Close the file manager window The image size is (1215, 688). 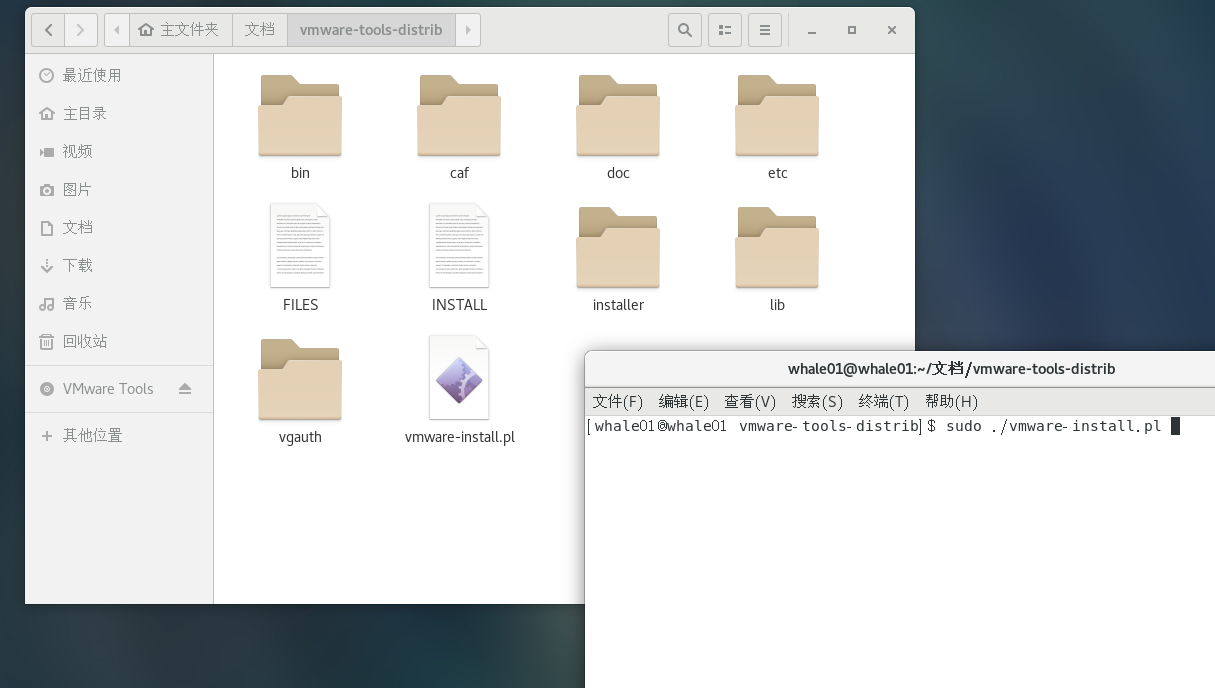pyautogui.click(x=892, y=30)
